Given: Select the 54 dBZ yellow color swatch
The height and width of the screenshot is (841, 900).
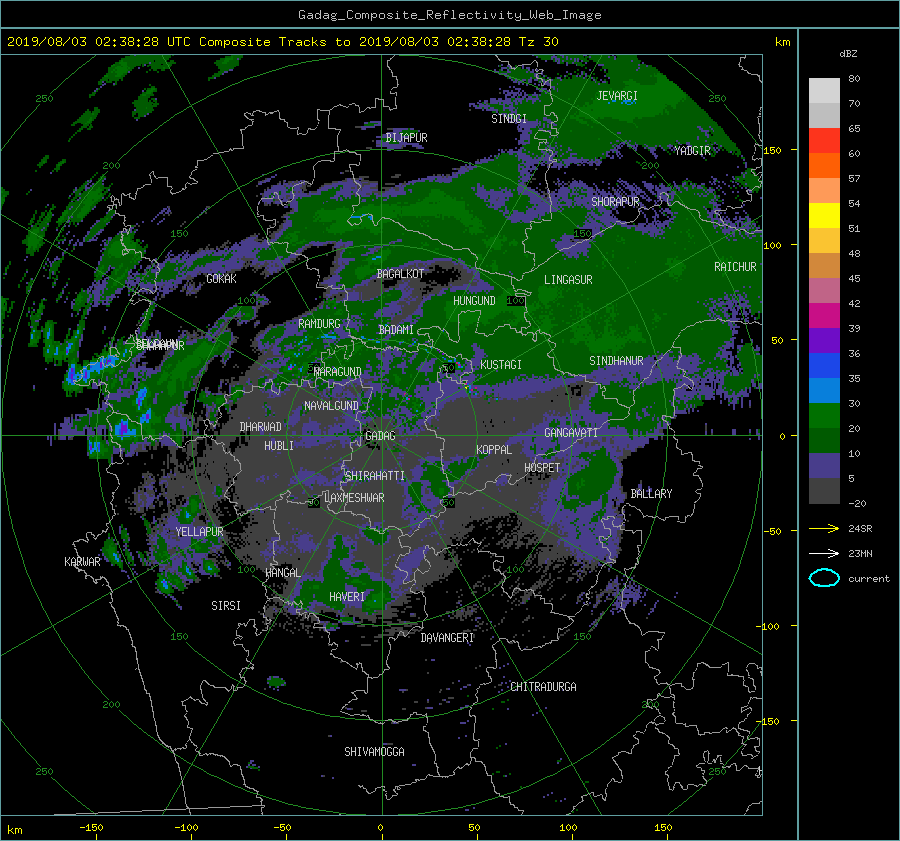Looking at the screenshot, I should [824, 215].
